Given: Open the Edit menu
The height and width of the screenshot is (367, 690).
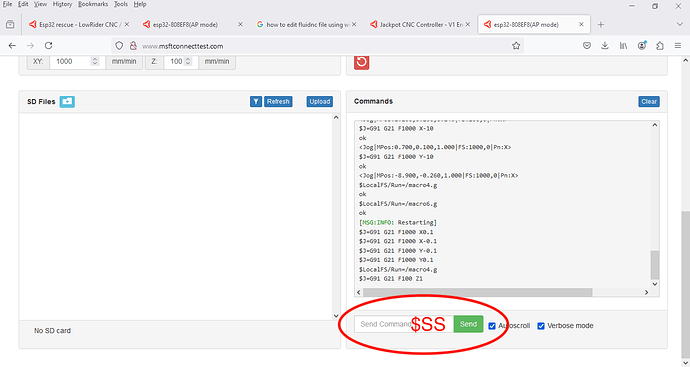Looking at the screenshot, I should pos(23,4).
